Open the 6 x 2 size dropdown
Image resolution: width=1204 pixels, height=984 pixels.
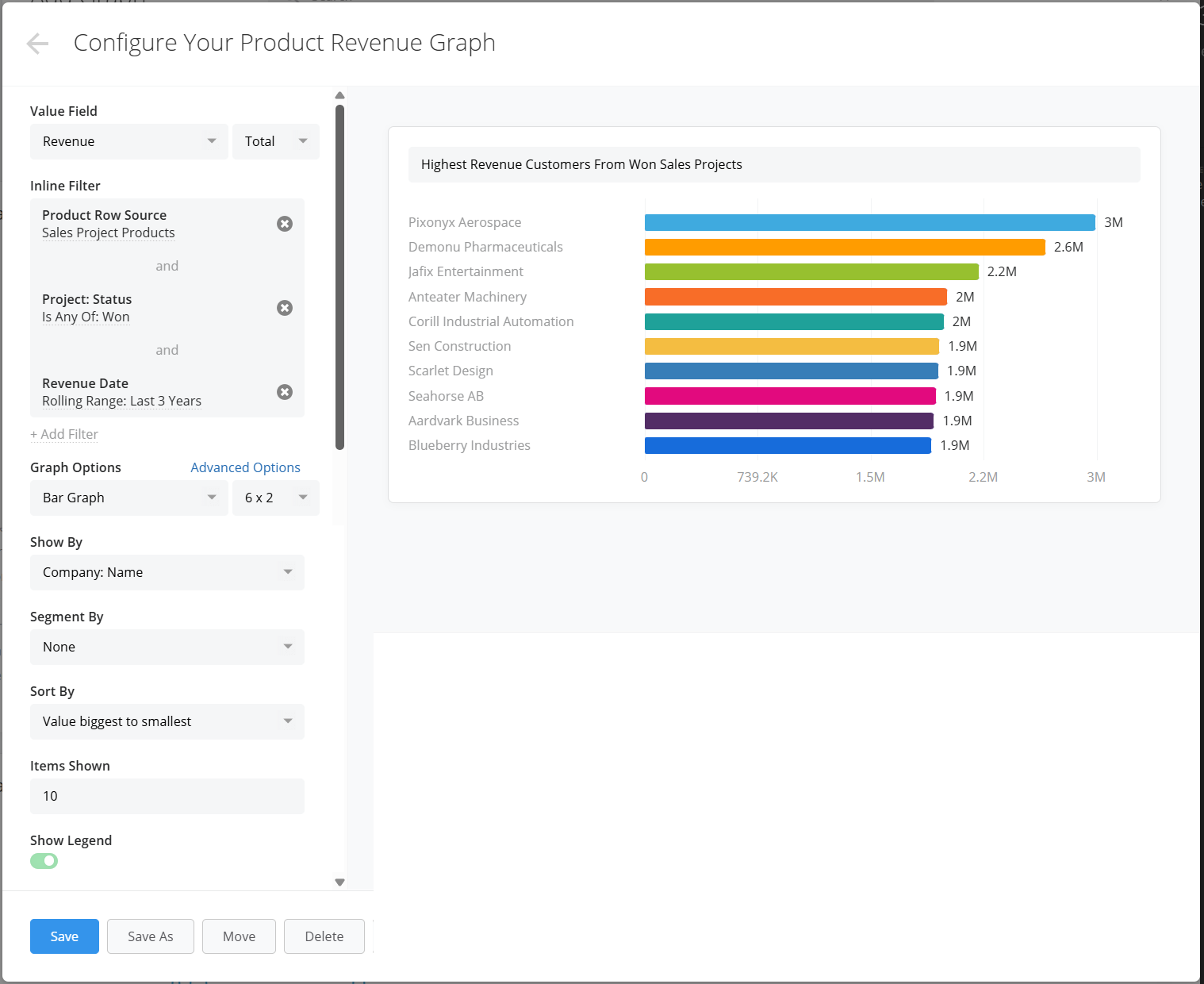tap(276, 498)
